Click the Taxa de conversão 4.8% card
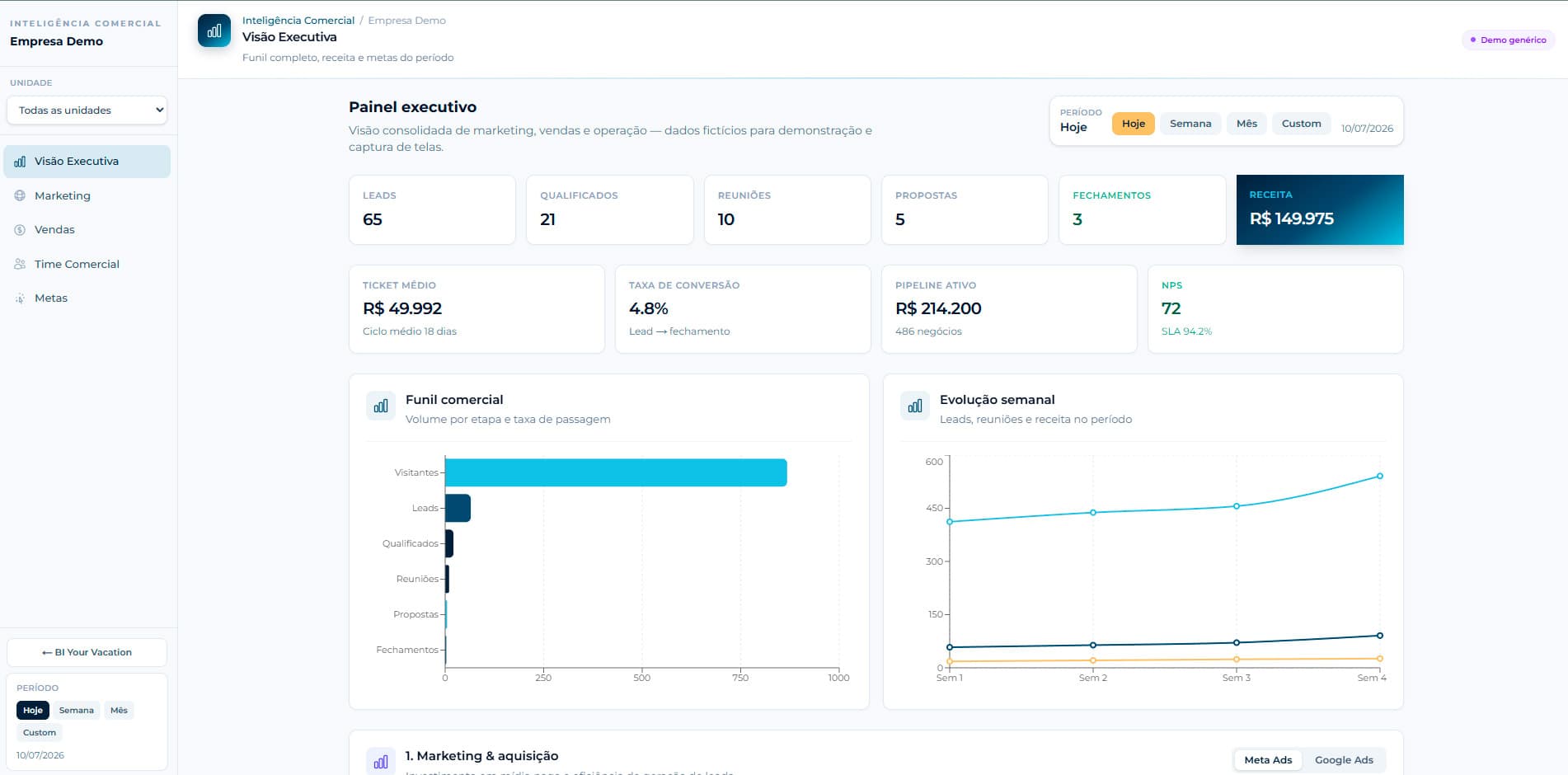 coord(743,309)
